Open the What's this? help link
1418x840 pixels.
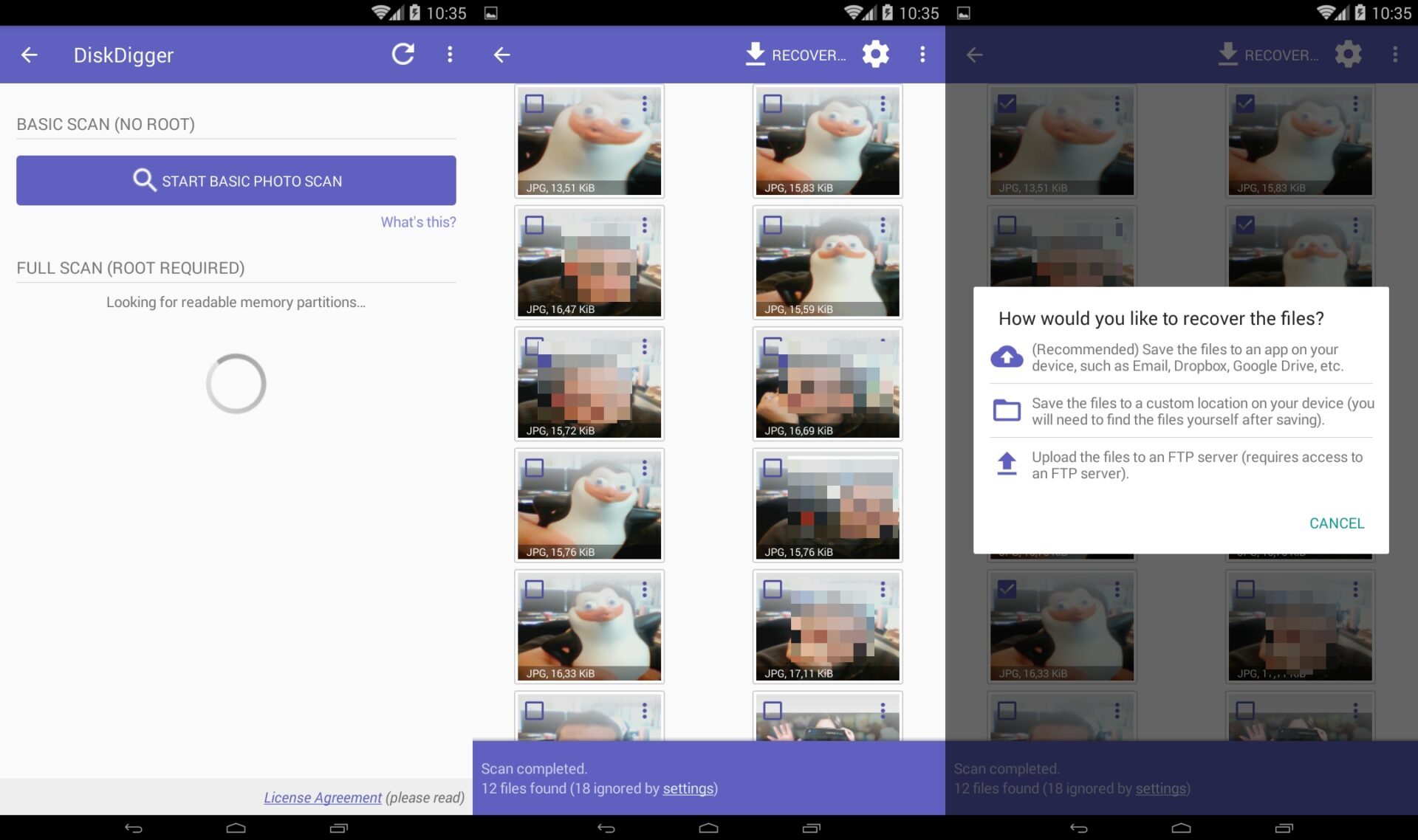pos(418,222)
